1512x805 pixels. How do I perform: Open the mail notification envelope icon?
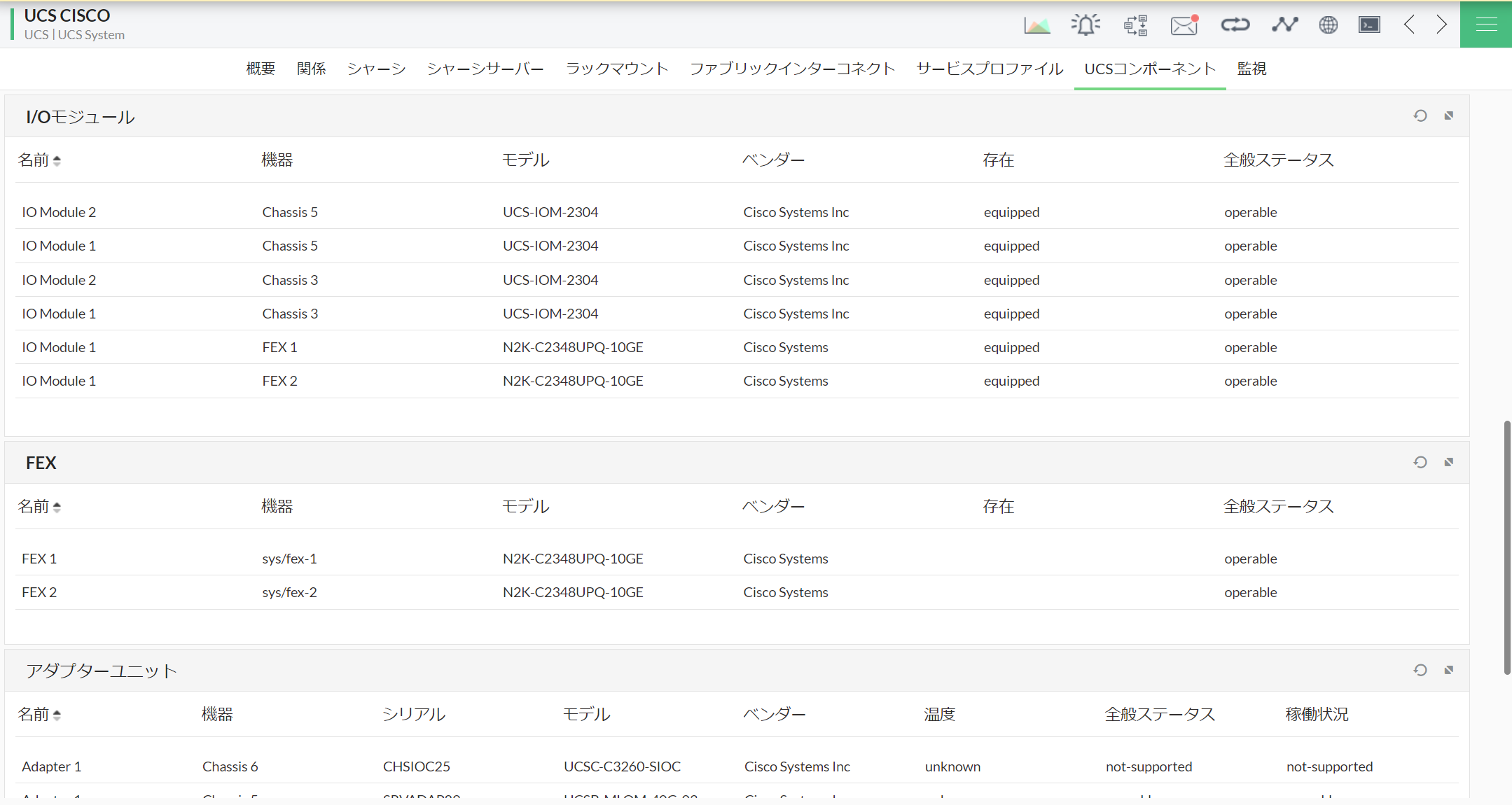(x=1184, y=25)
